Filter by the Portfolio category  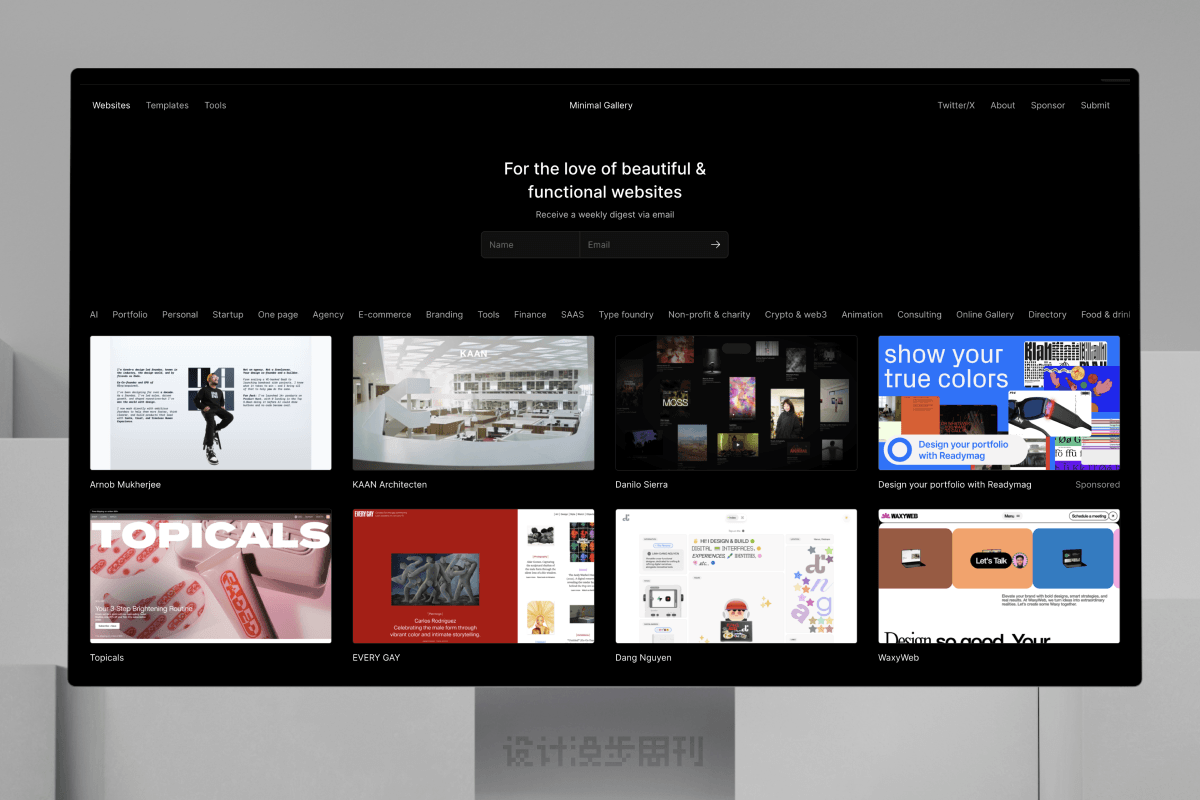point(130,315)
